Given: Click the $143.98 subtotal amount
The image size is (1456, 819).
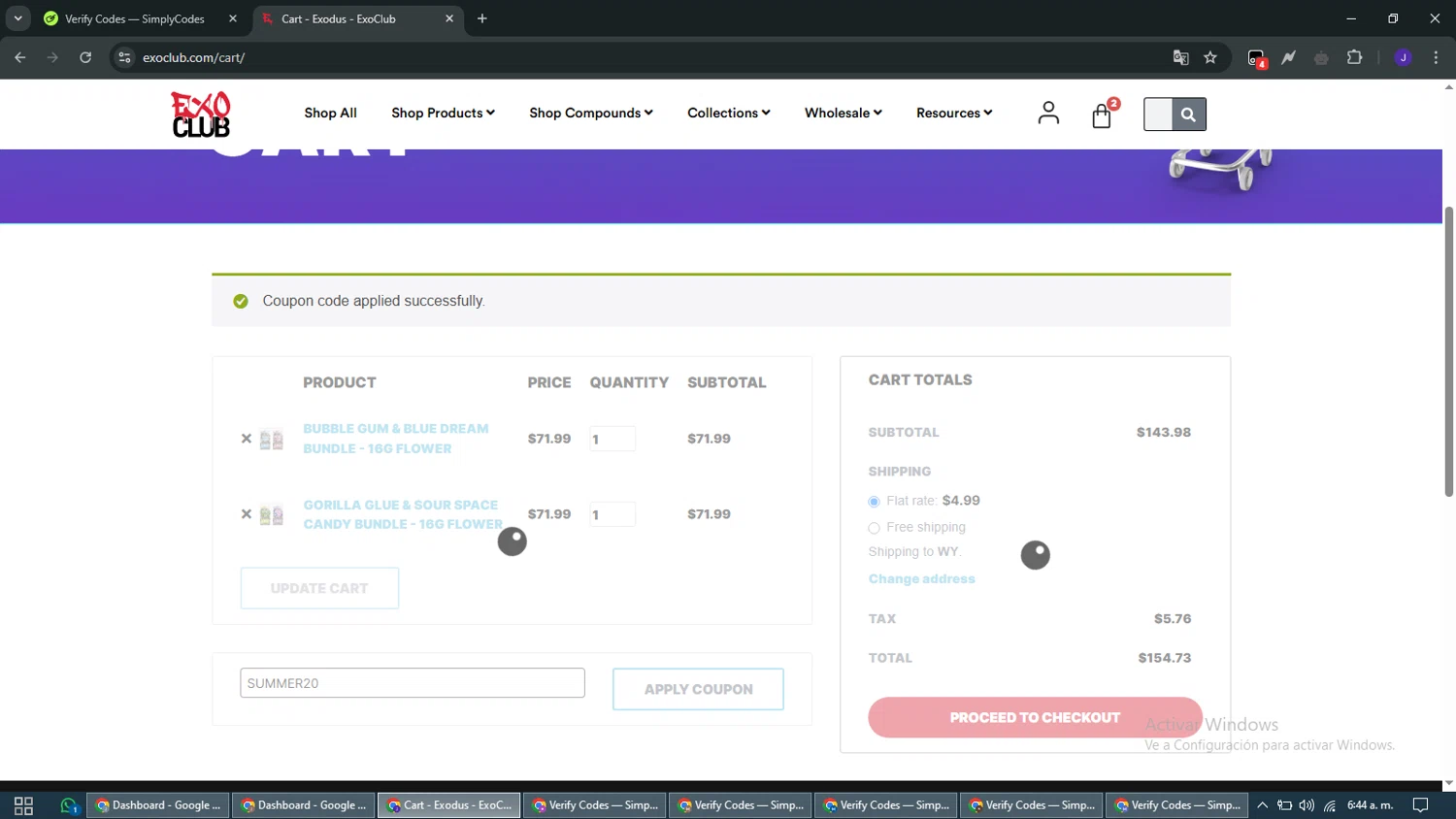Looking at the screenshot, I should coord(1163,433).
